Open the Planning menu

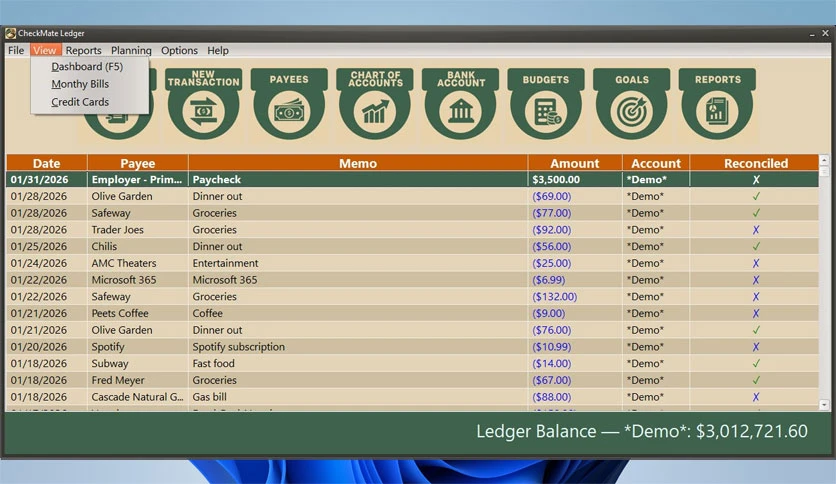[131, 50]
